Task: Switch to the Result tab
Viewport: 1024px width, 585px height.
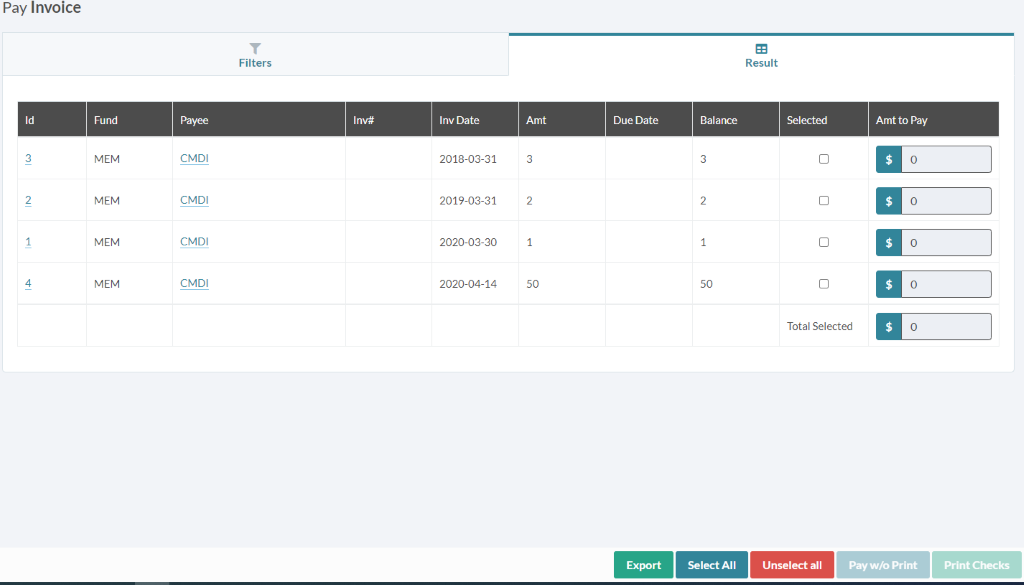Action: 761,55
